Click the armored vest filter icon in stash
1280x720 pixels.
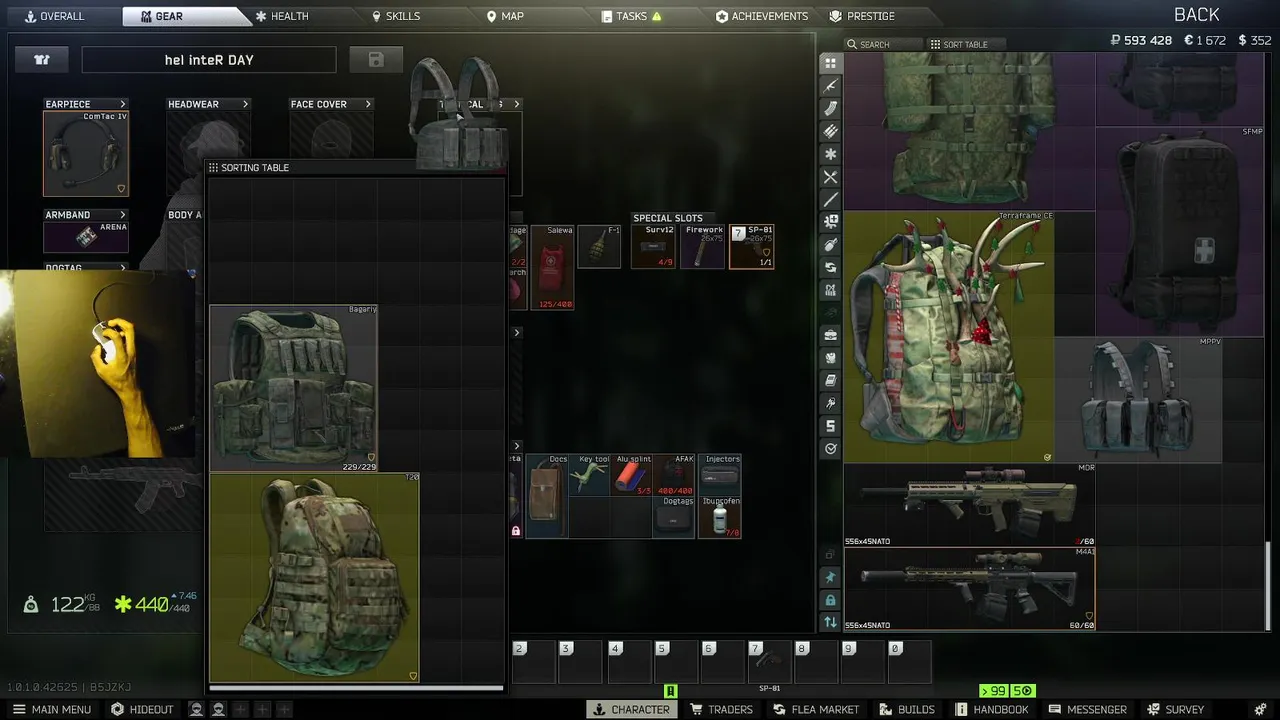[830, 358]
